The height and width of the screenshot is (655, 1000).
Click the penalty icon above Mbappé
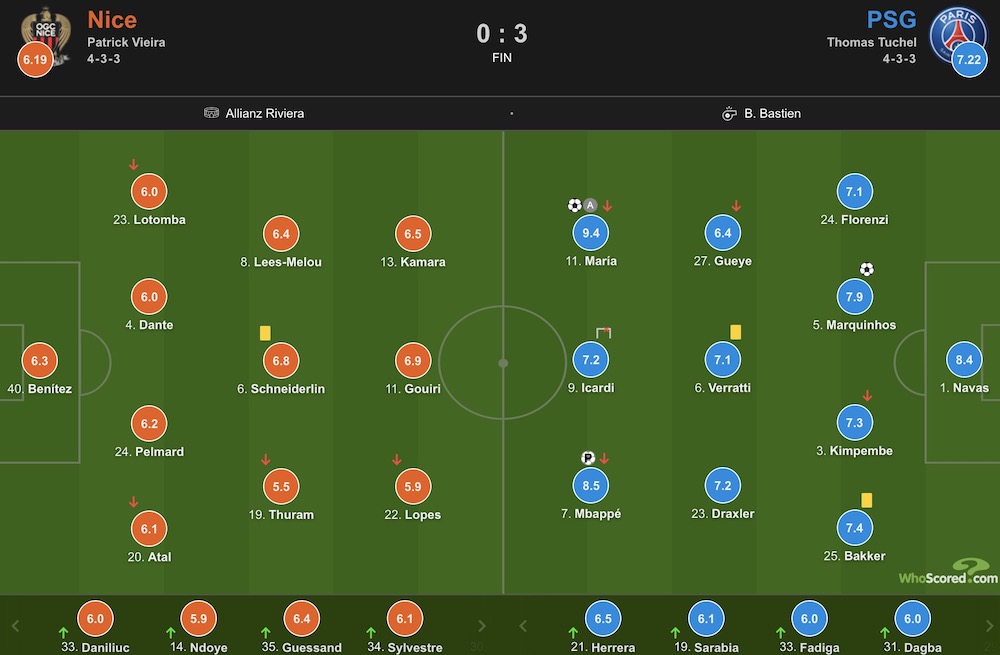(588, 458)
